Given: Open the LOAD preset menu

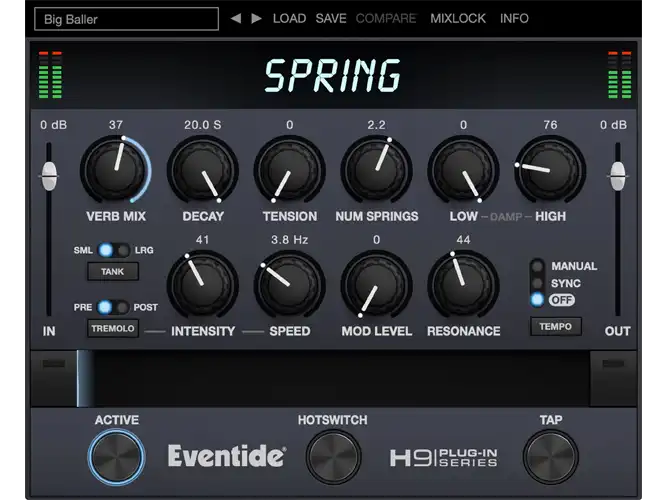Looking at the screenshot, I should pos(289,18).
